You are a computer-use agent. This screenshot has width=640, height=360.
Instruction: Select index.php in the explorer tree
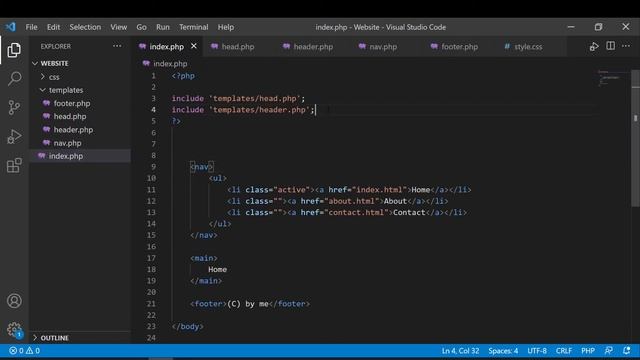pyautogui.click(x=80, y=156)
